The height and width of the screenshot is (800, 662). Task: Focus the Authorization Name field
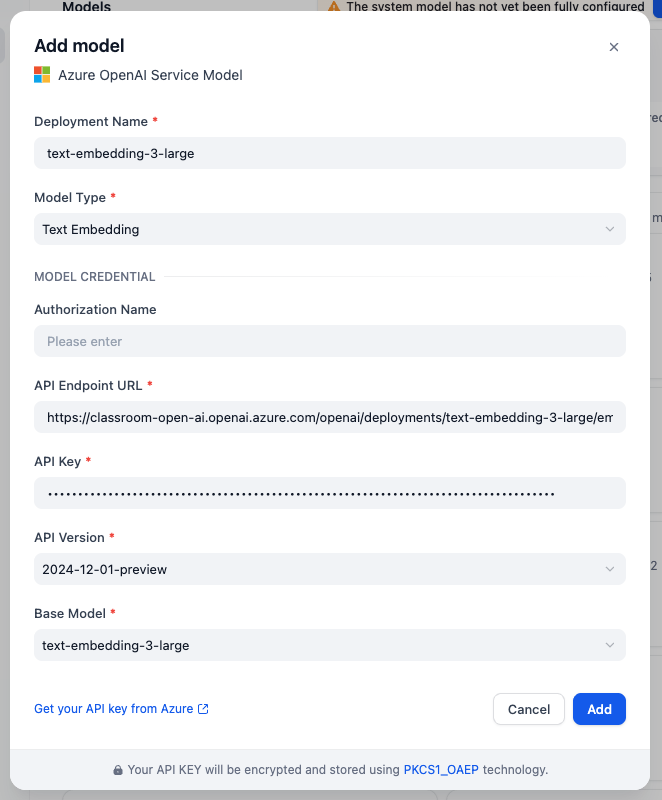click(x=330, y=341)
